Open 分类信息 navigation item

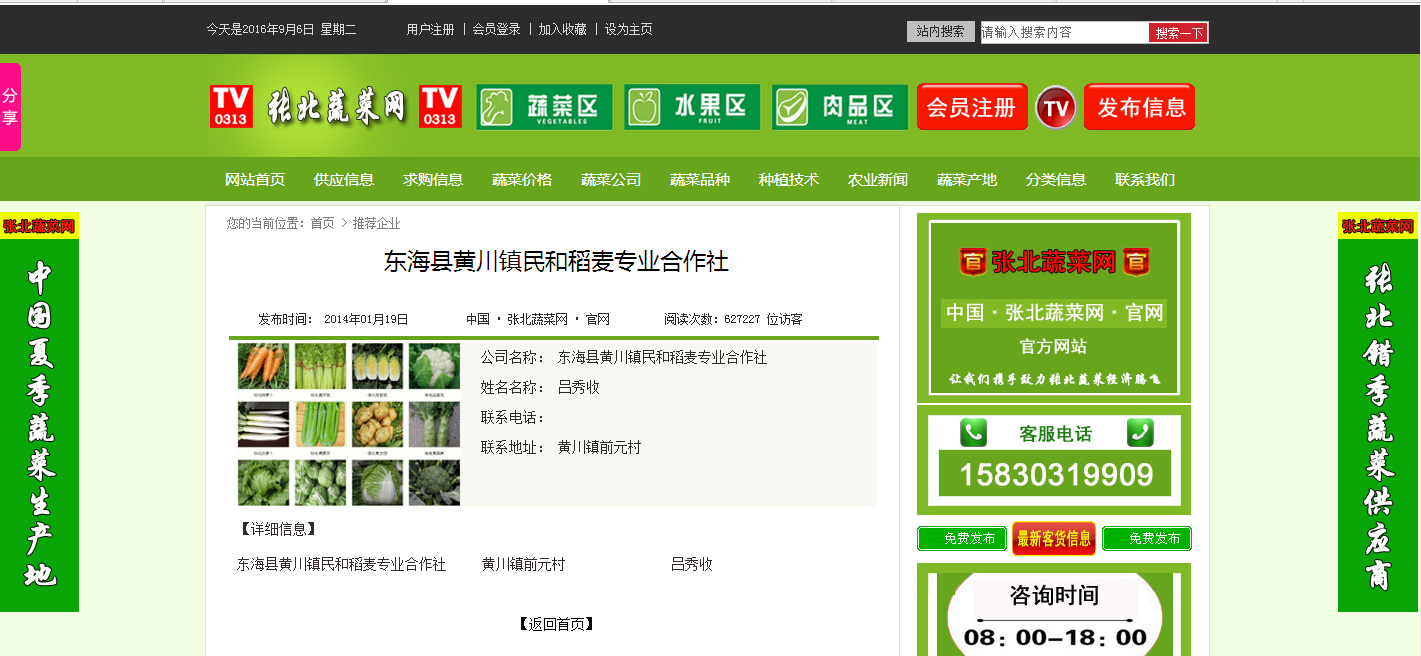point(1056,180)
